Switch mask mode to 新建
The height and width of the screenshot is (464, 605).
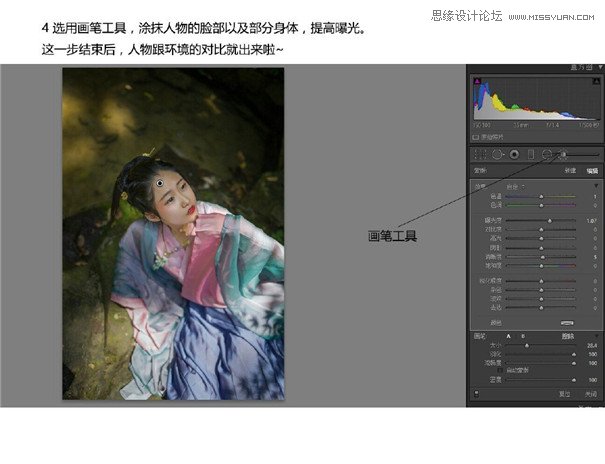pos(570,170)
